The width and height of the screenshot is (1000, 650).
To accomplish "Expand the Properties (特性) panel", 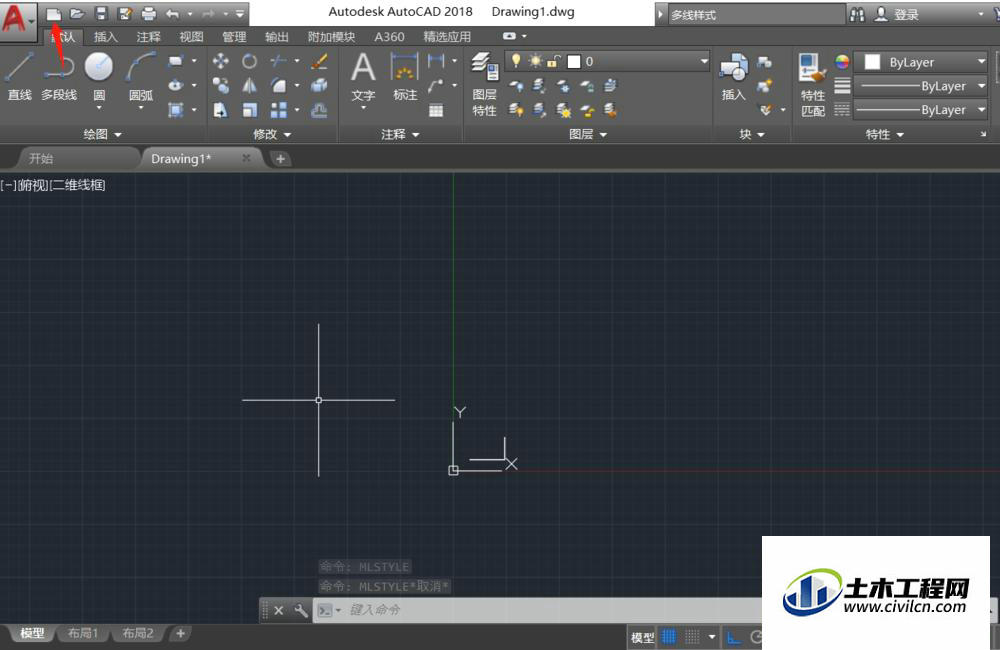I will pyautogui.click(x=885, y=134).
